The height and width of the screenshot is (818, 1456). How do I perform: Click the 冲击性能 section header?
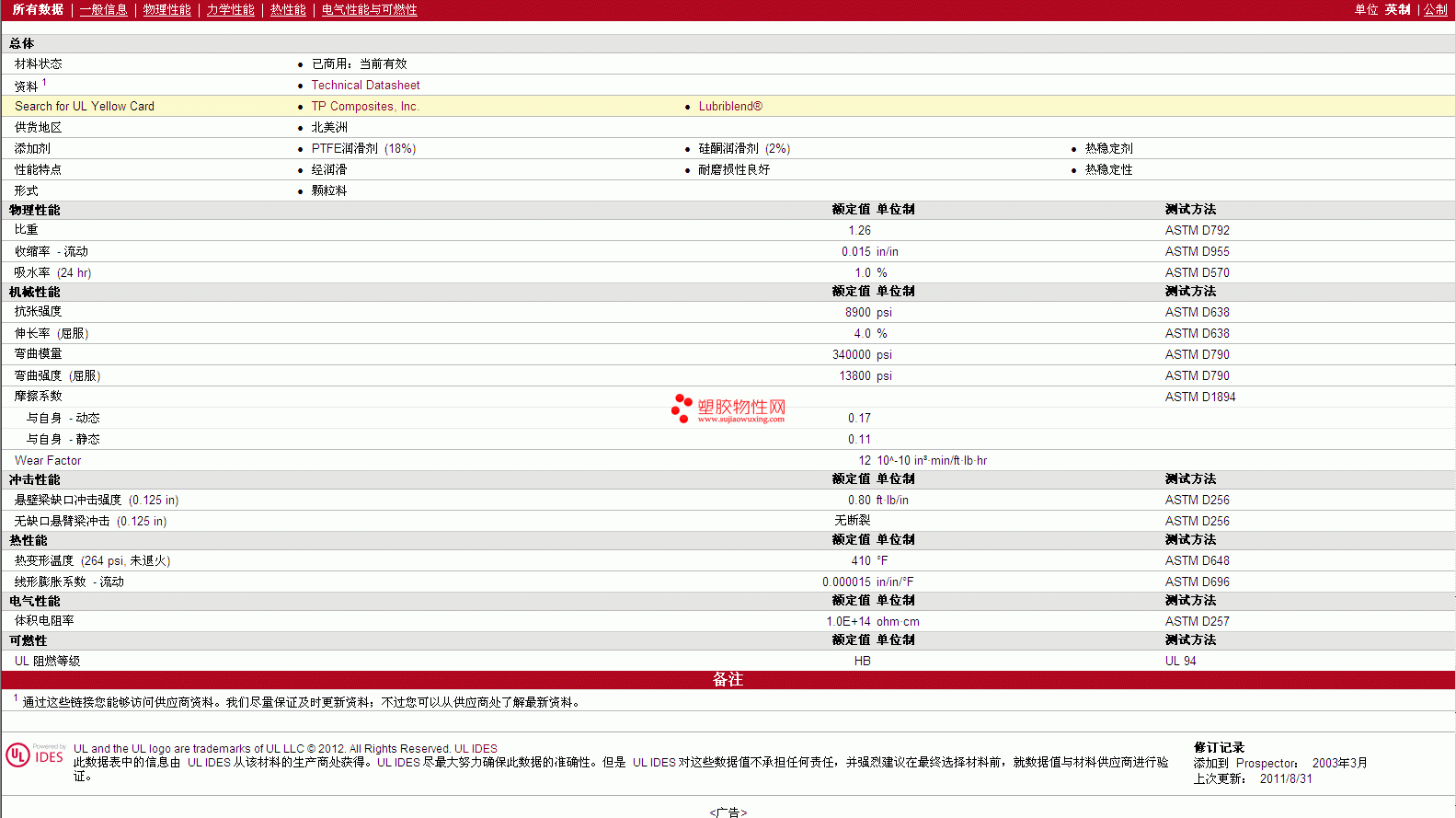coord(35,480)
